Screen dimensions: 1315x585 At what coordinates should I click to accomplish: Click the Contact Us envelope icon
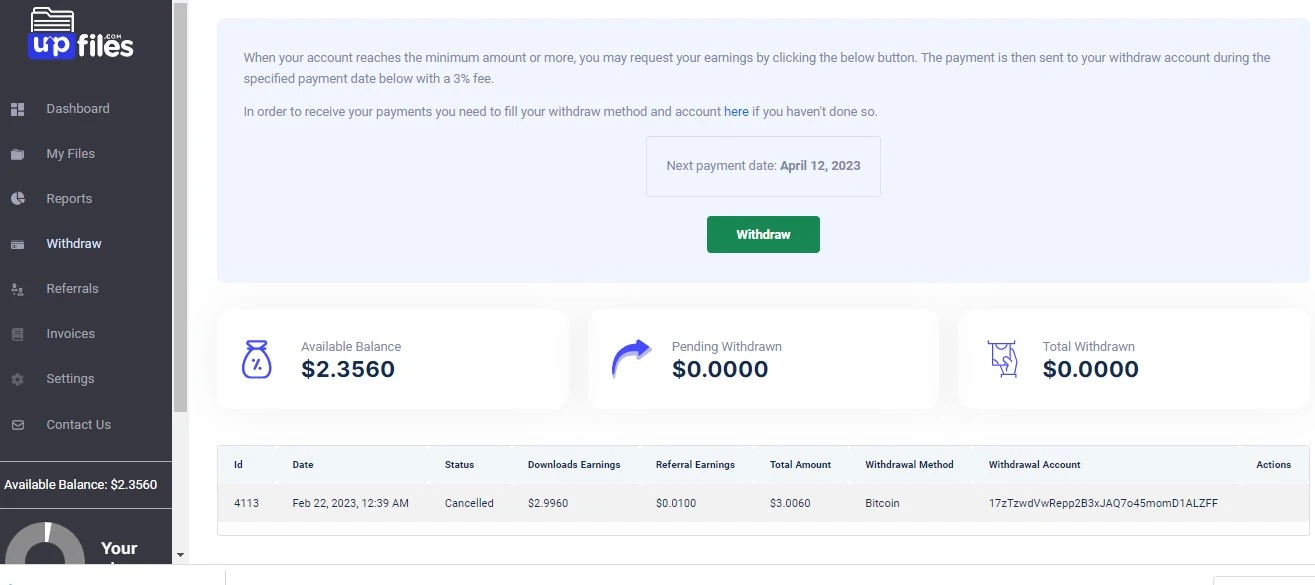[17, 425]
